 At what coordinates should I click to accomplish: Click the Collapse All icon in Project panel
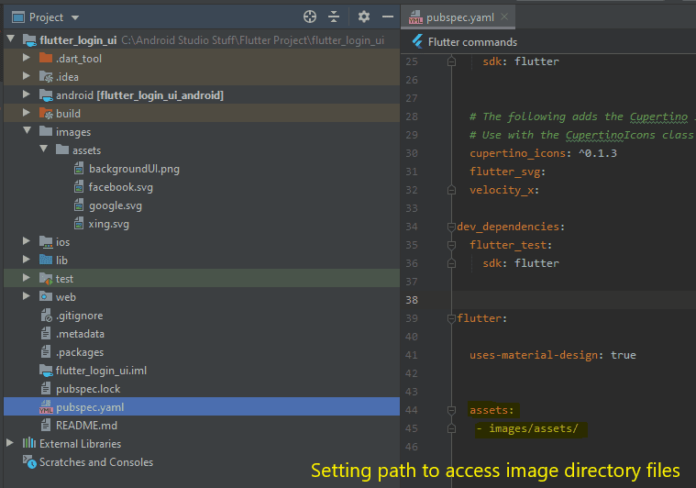(334, 17)
